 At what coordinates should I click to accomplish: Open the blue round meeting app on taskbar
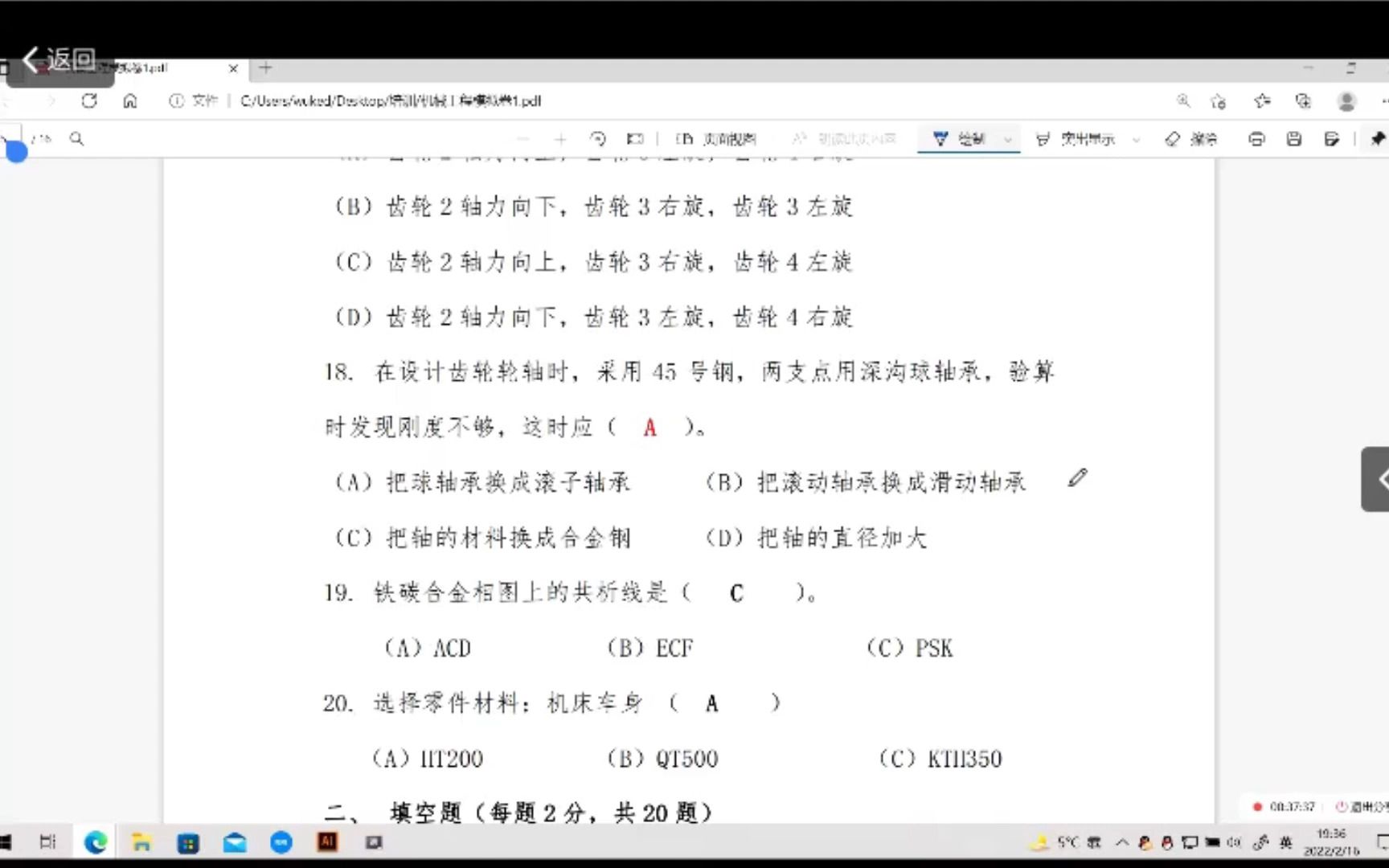click(x=281, y=842)
